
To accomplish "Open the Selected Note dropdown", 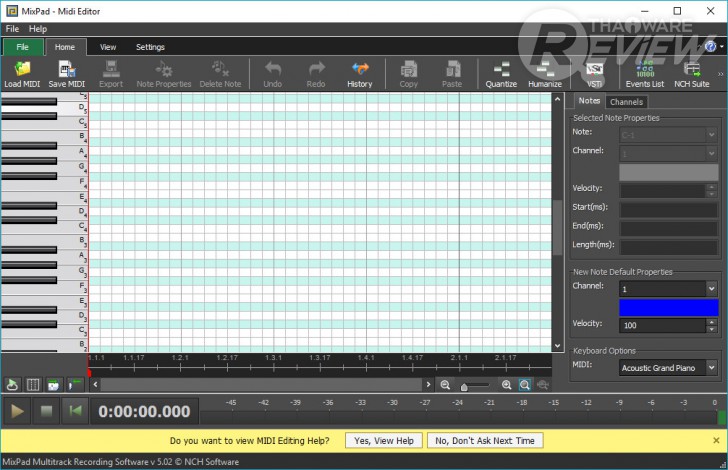I will pos(711,135).
